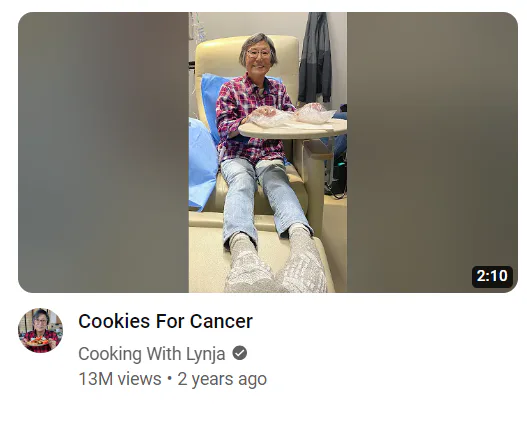Click the blurred right side of thumbnail
Viewport: 527px width, 430px height.
[432, 152]
